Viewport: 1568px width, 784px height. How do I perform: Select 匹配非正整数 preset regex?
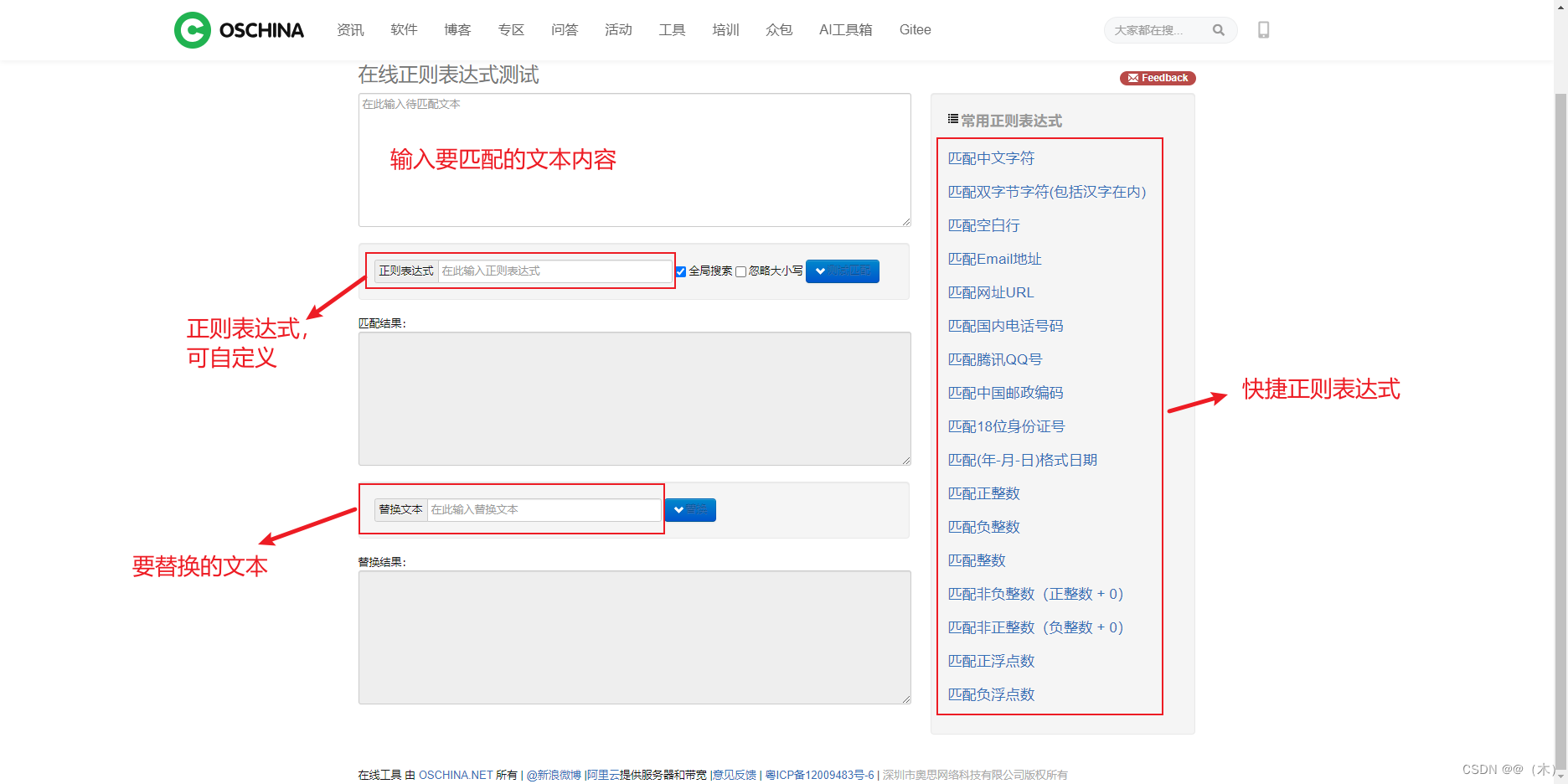coord(1035,627)
